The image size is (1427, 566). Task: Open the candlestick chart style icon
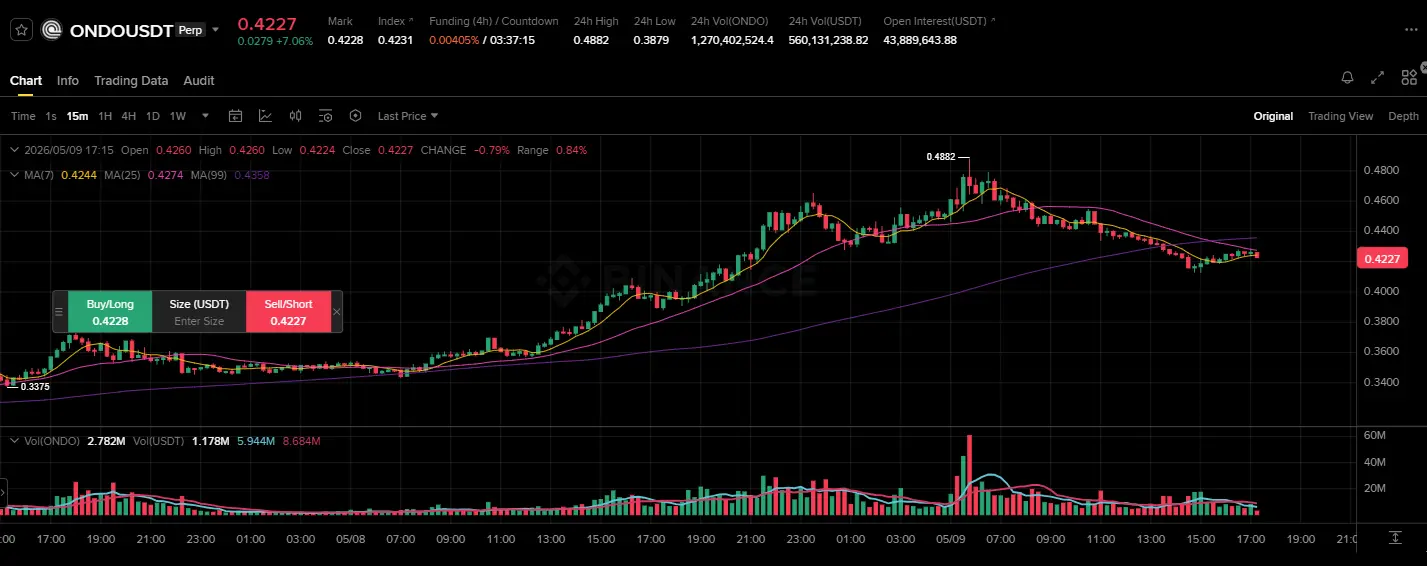[x=295, y=116]
